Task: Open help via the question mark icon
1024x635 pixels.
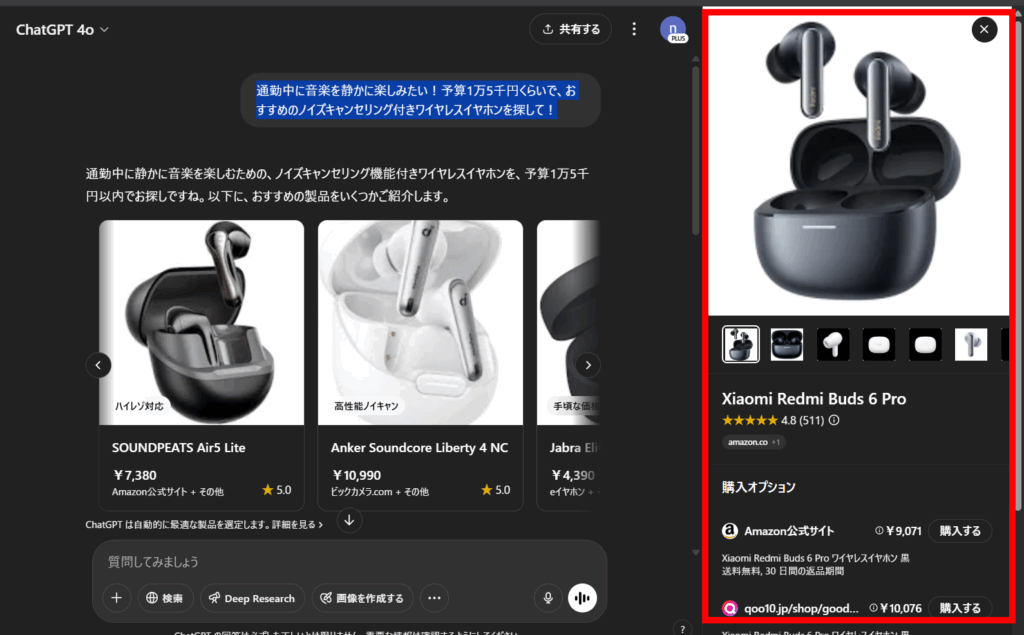Action: pyautogui.click(x=682, y=628)
